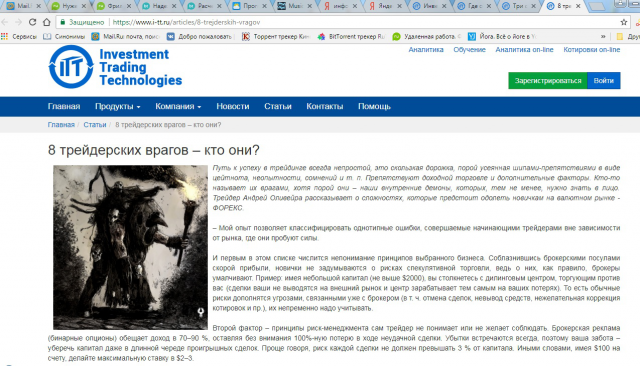Image resolution: width=640 pixels, height=366 pixels.
Task: Open the Йога bookmark
Action: pos(502,36)
